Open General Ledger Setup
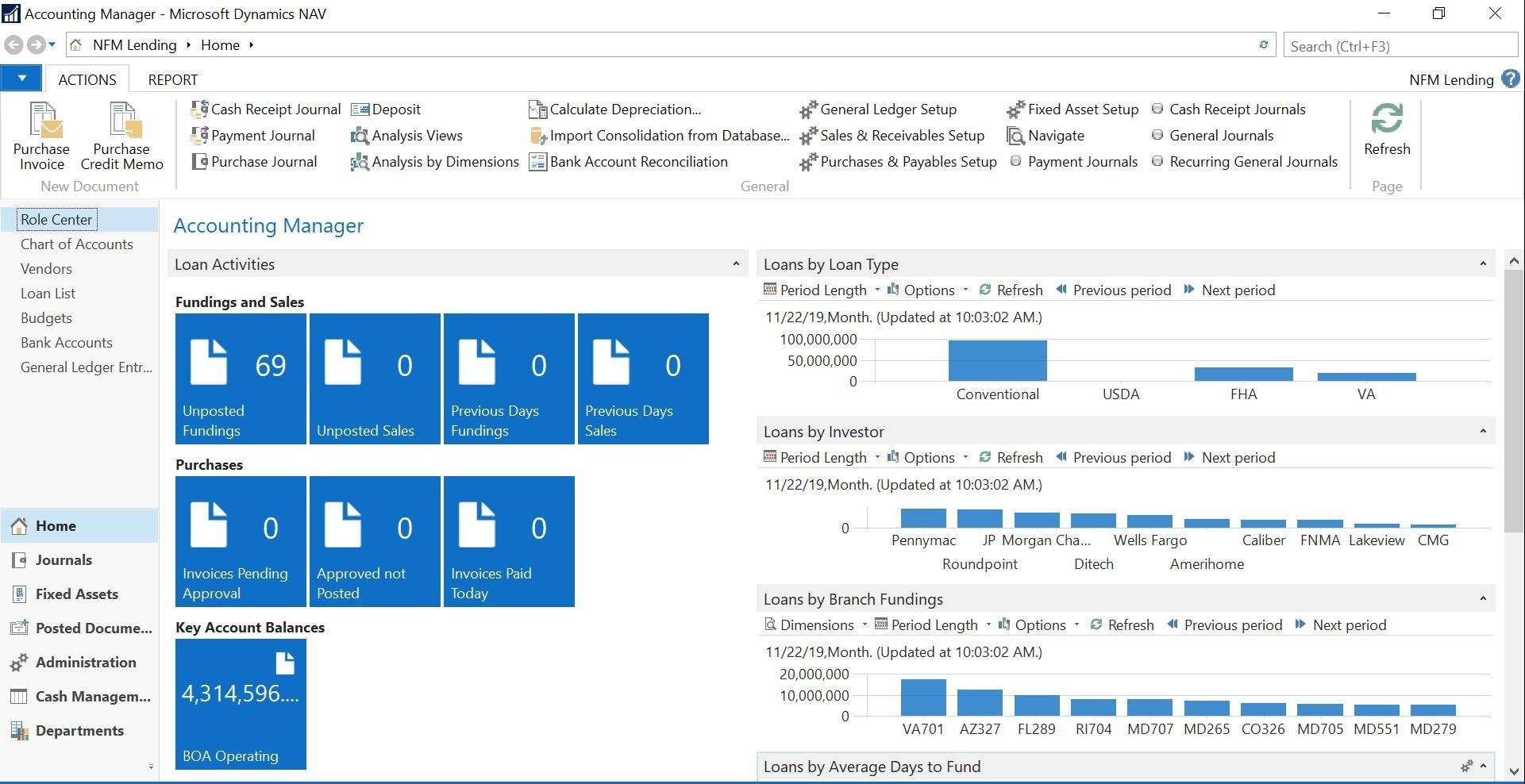 coord(878,110)
